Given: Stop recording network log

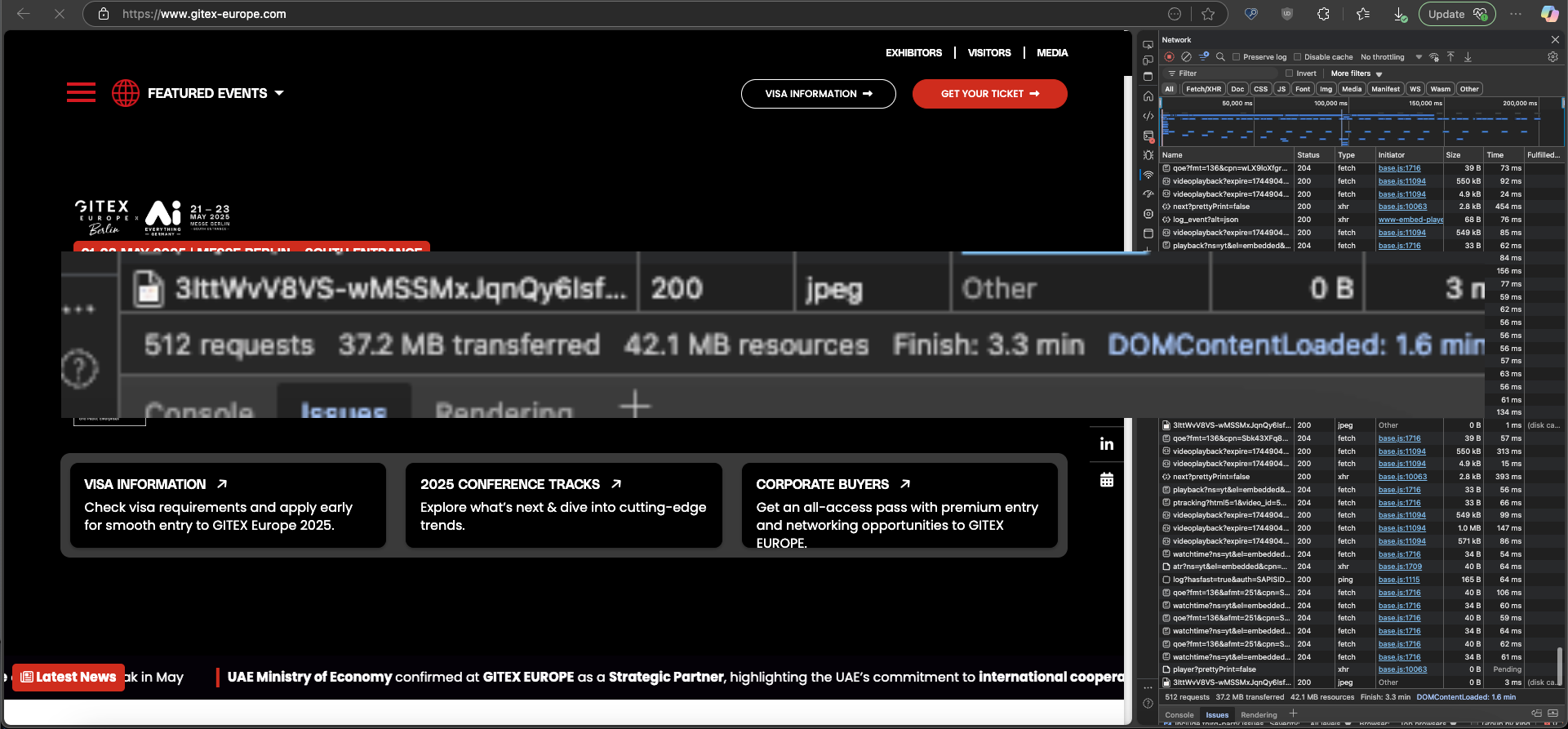Looking at the screenshot, I should [x=1169, y=57].
